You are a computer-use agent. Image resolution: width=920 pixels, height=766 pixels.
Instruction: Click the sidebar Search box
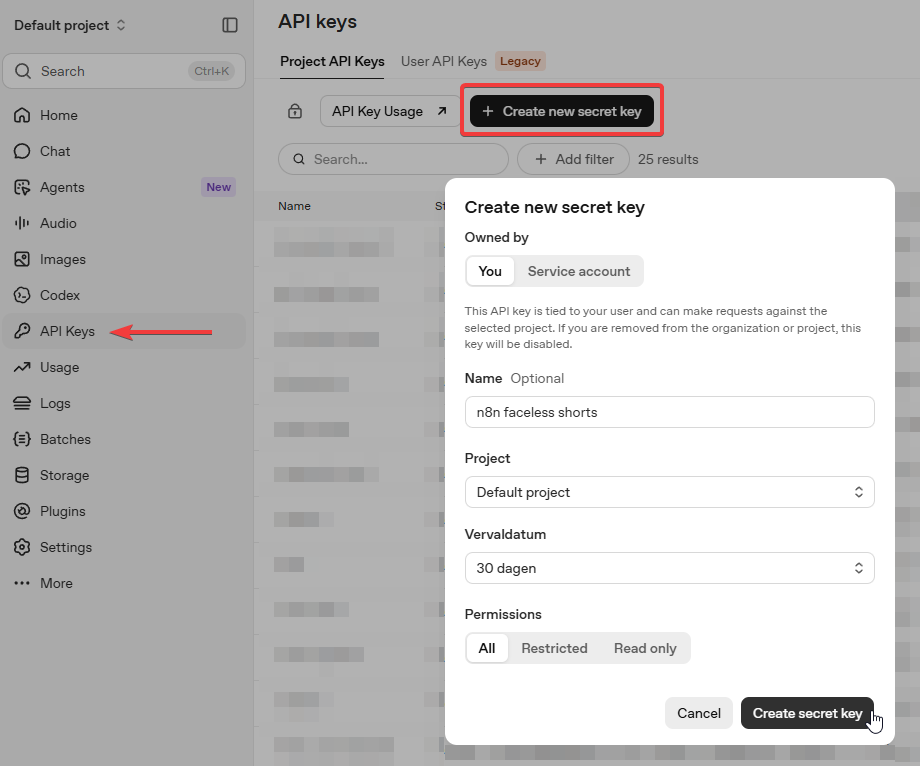124,71
